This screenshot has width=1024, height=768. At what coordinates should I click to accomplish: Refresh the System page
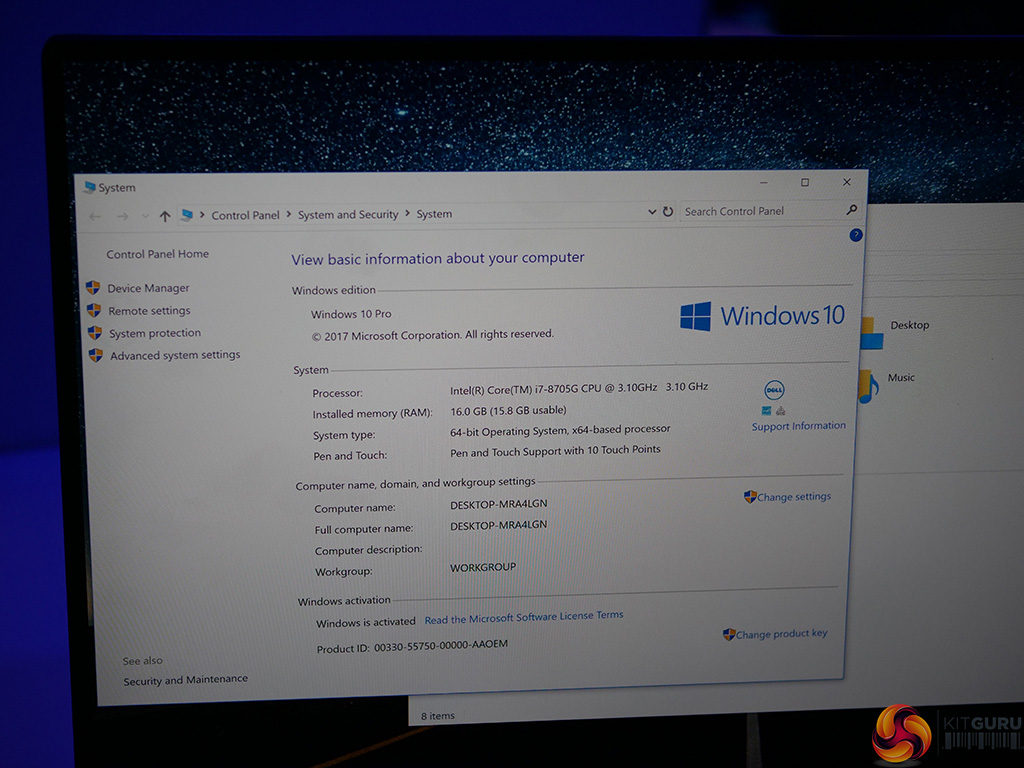668,212
